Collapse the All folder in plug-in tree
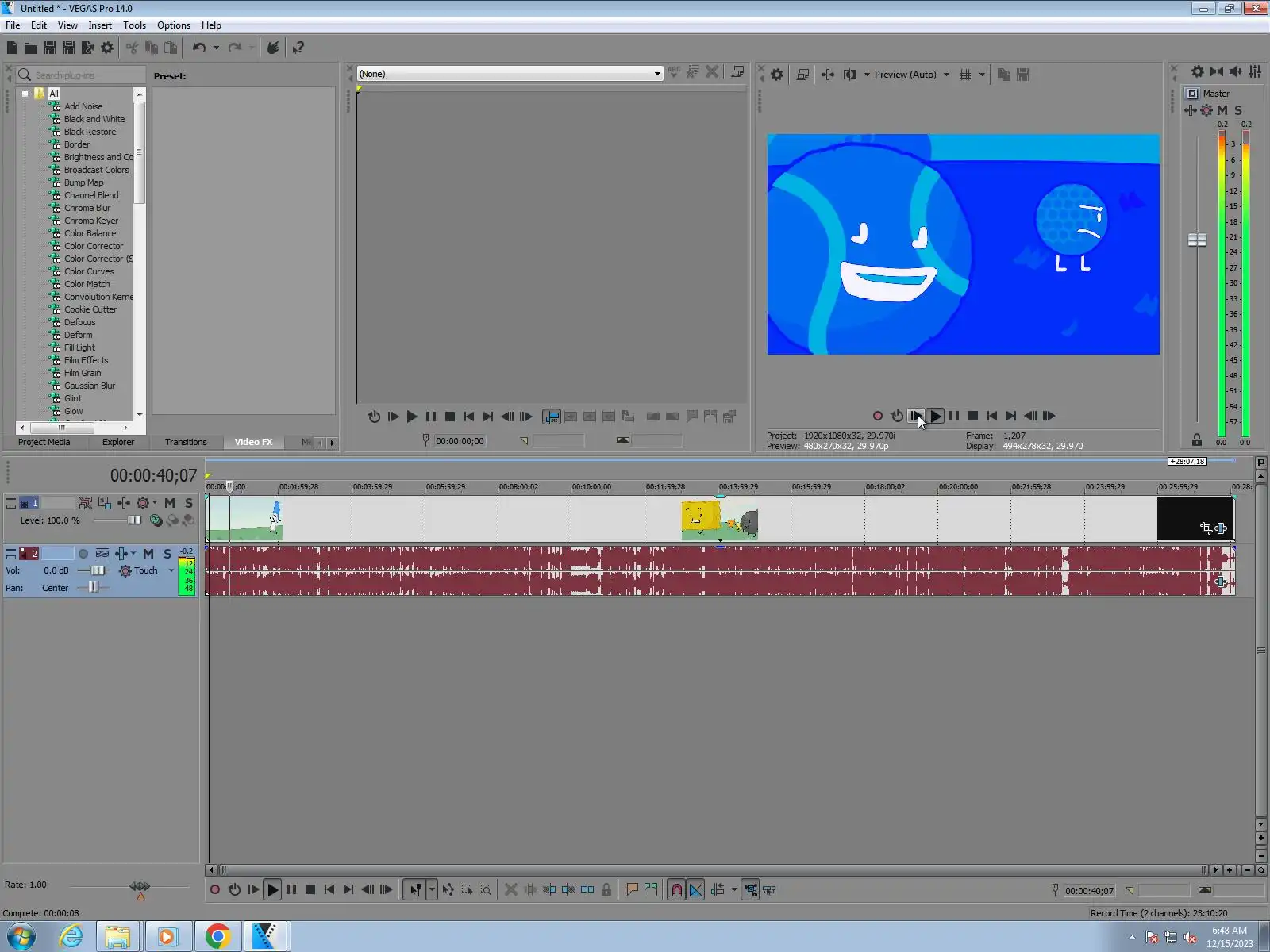Screen dimensions: 1270x952 pyautogui.click(x=25, y=94)
